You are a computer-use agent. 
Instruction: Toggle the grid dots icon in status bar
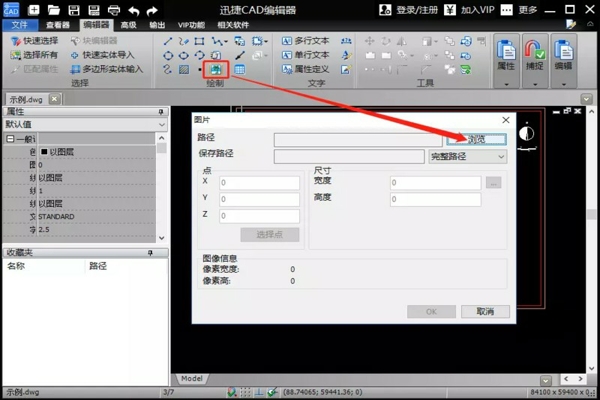coord(245,392)
